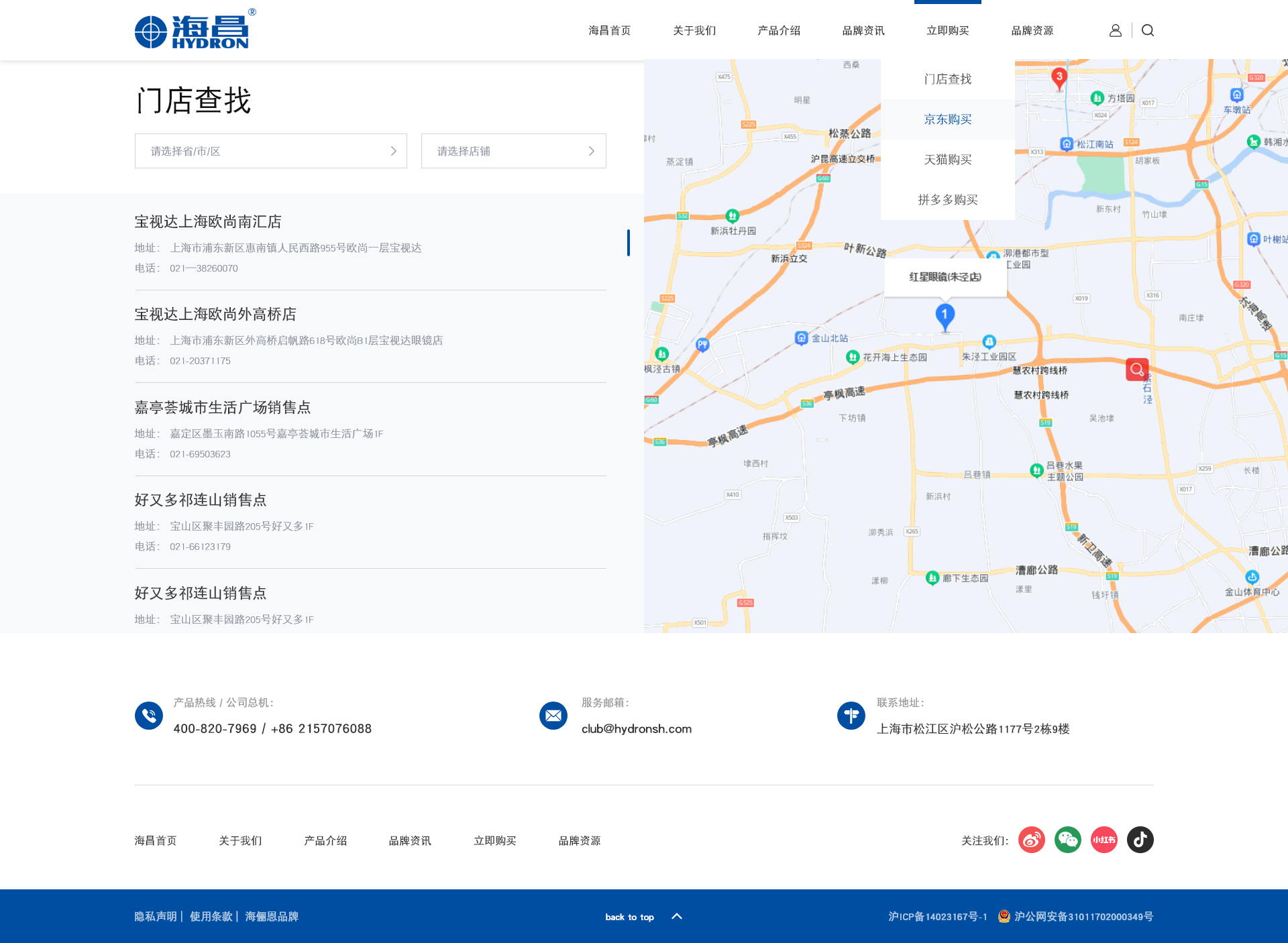Viewport: 1288px width, 943px height.
Task: Open the 立即购买 navigation menu
Action: click(947, 30)
